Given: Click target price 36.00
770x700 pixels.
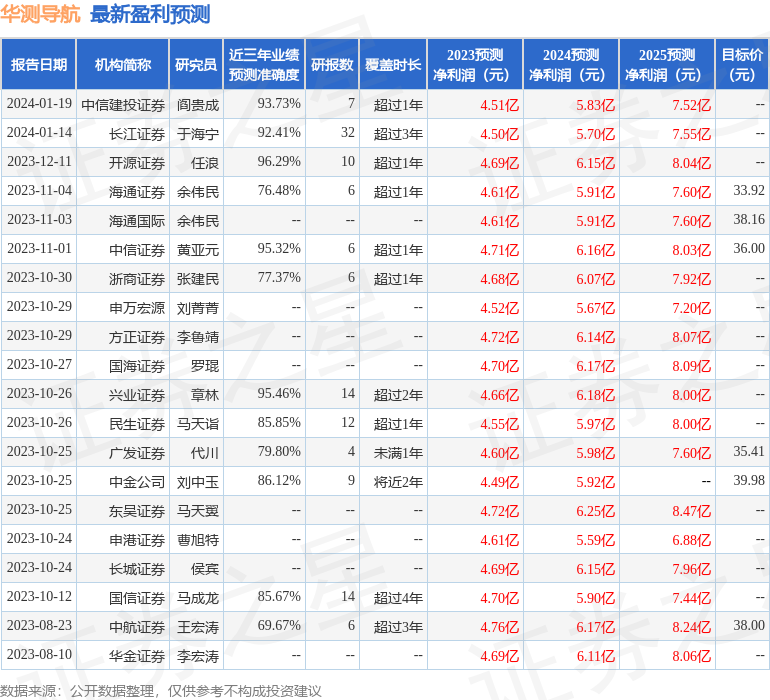Looking at the screenshot, I should point(749,249).
